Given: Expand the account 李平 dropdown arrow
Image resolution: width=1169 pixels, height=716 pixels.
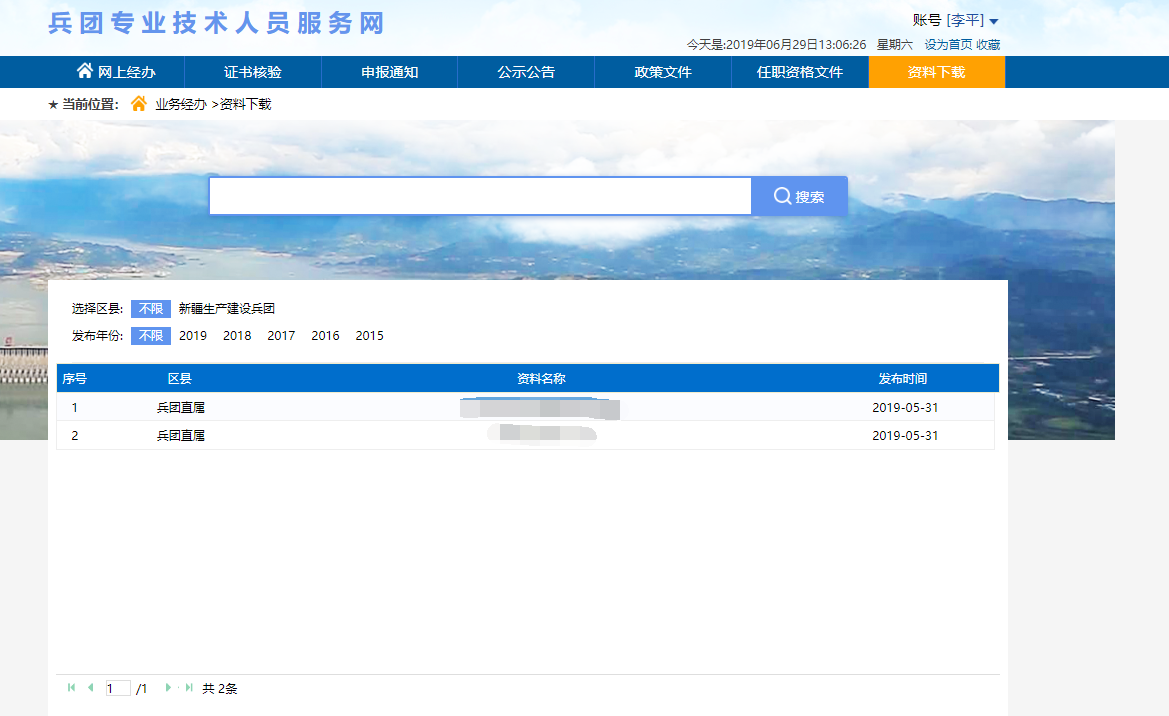Looking at the screenshot, I should (994, 21).
